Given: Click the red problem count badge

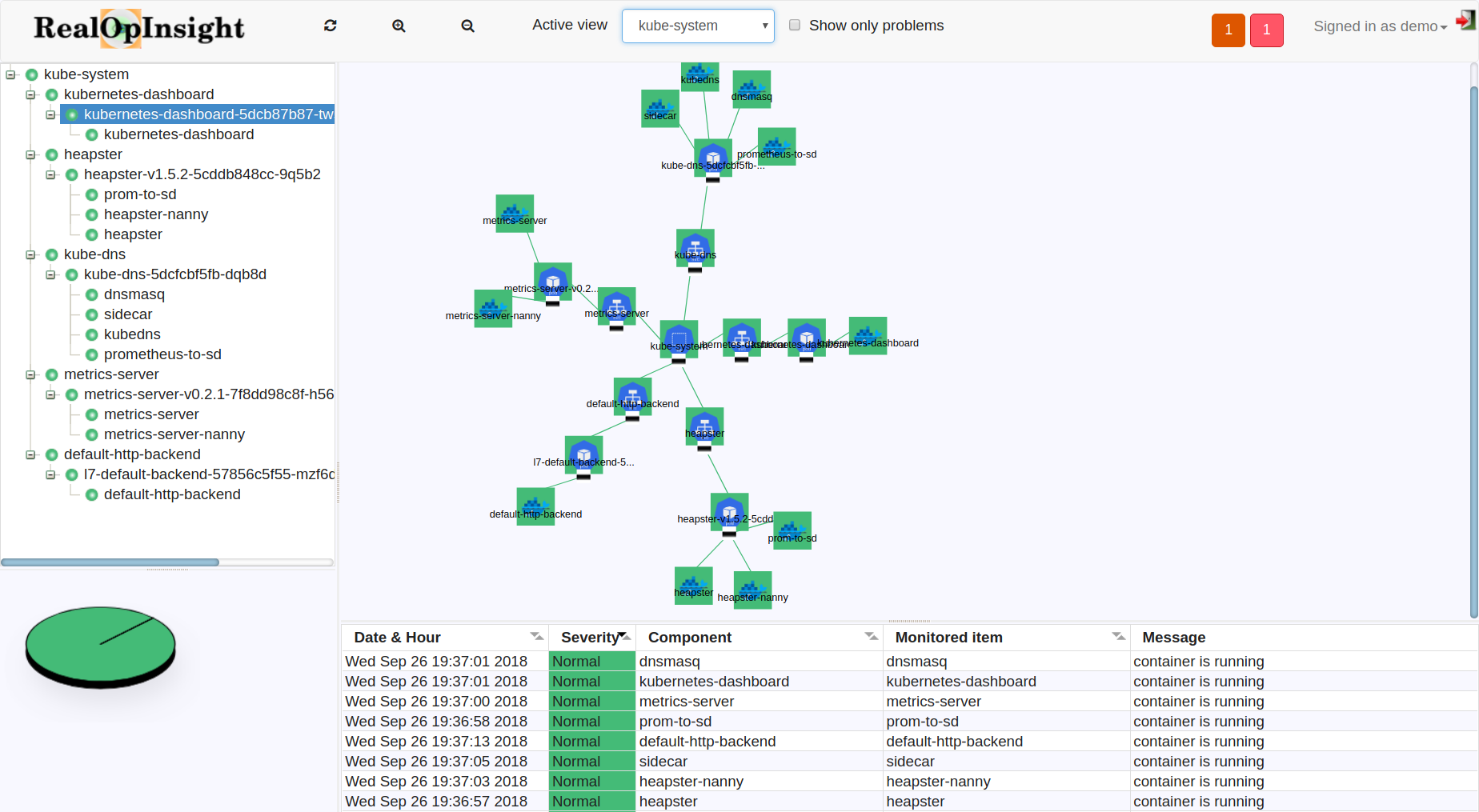Looking at the screenshot, I should (x=1266, y=30).
